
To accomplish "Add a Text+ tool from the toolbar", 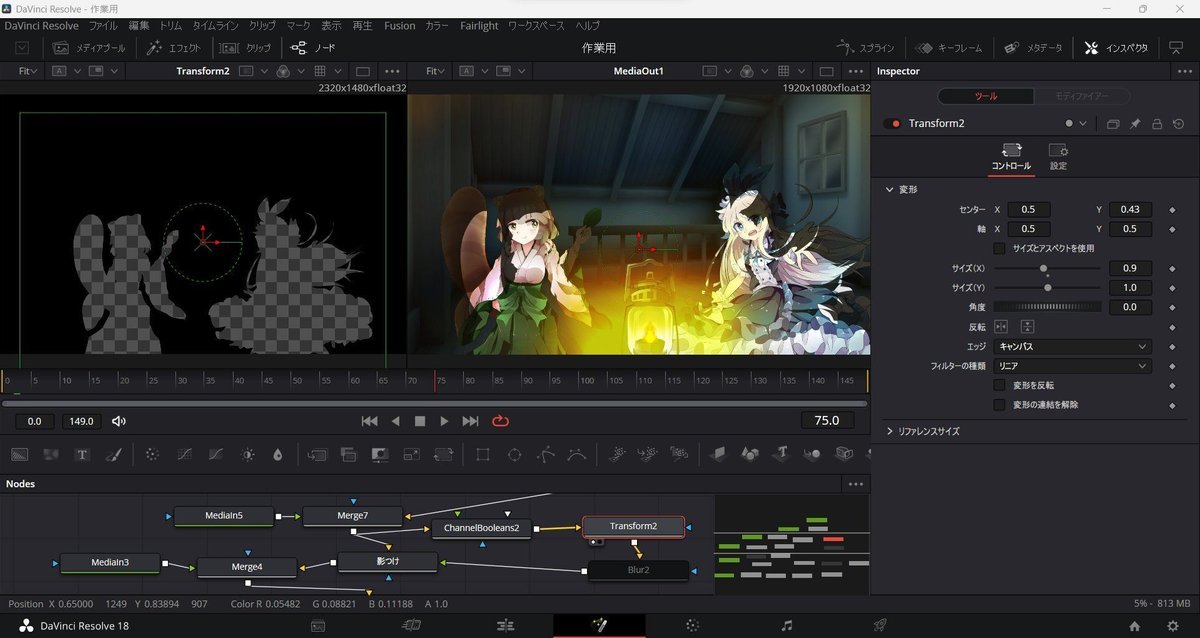I will pos(82,454).
